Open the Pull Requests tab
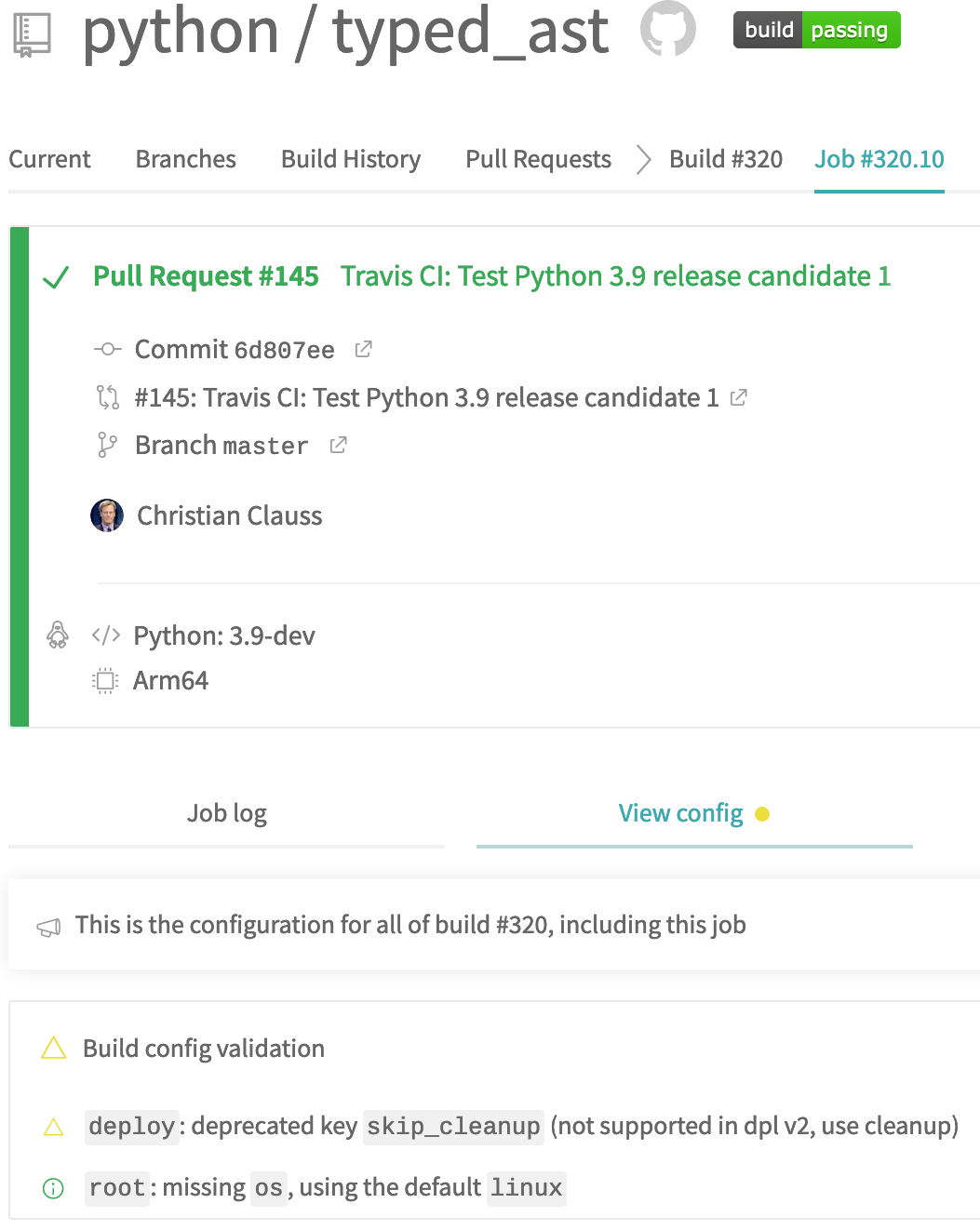Image resolution: width=980 pixels, height=1230 pixels. [x=538, y=159]
